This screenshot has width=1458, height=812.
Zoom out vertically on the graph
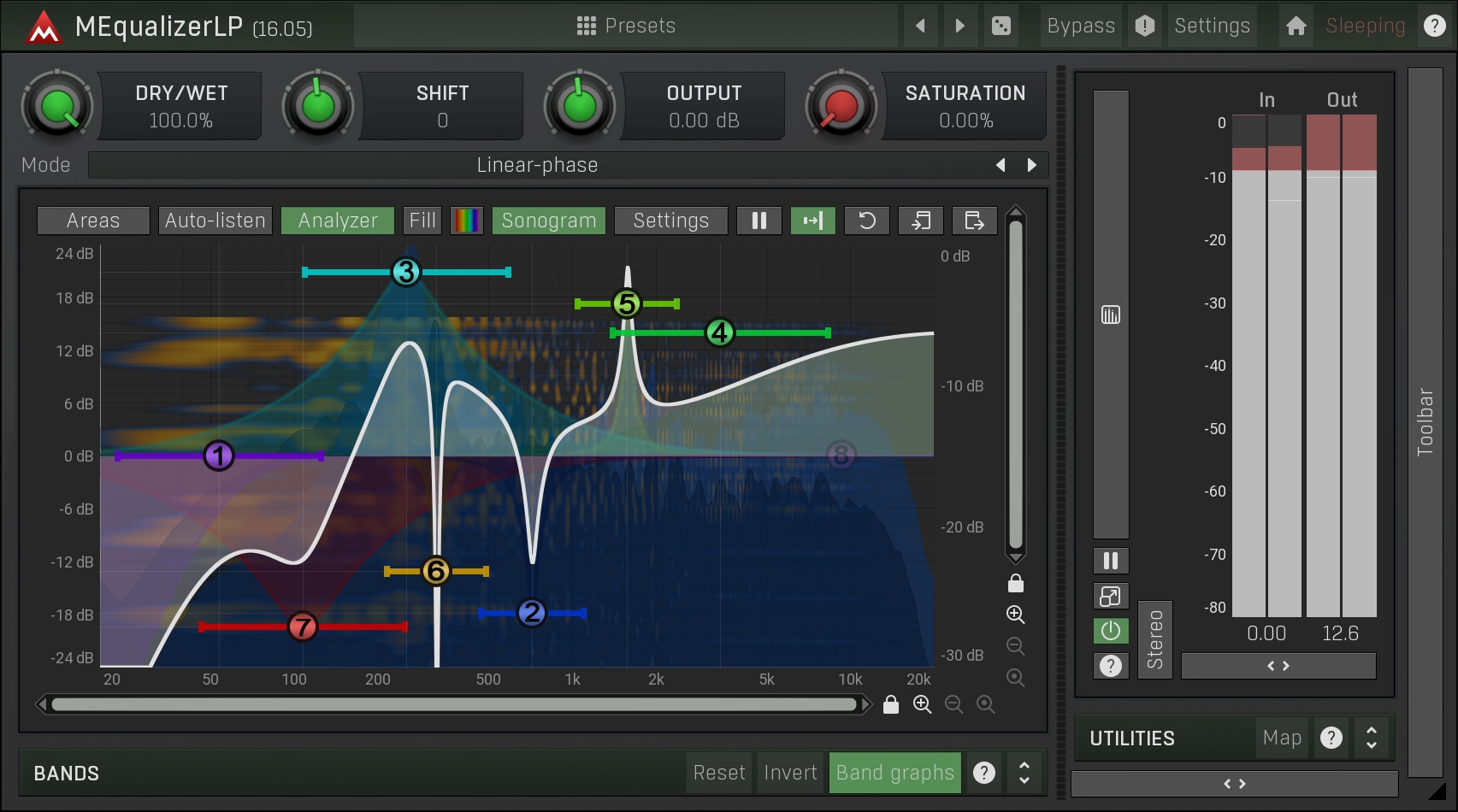pyautogui.click(x=1015, y=645)
